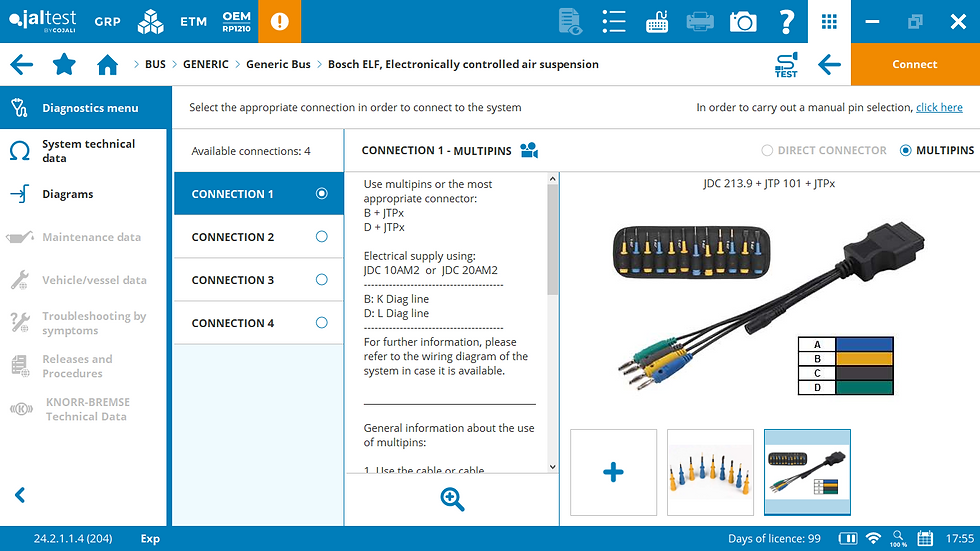Open the calendar icon in status bar

925,539
